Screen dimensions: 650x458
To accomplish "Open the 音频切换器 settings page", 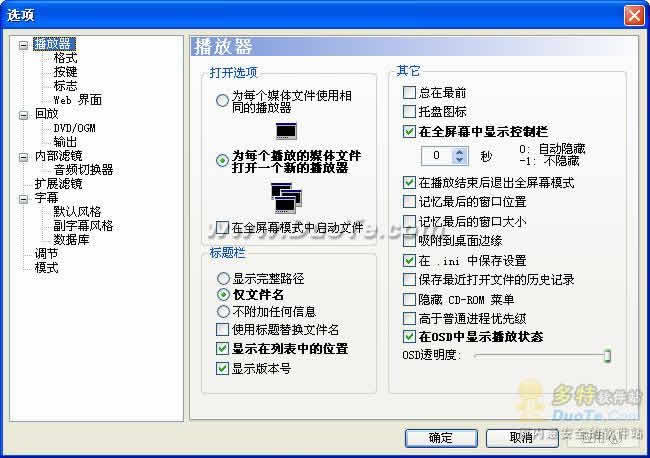I will click(x=83, y=170).
